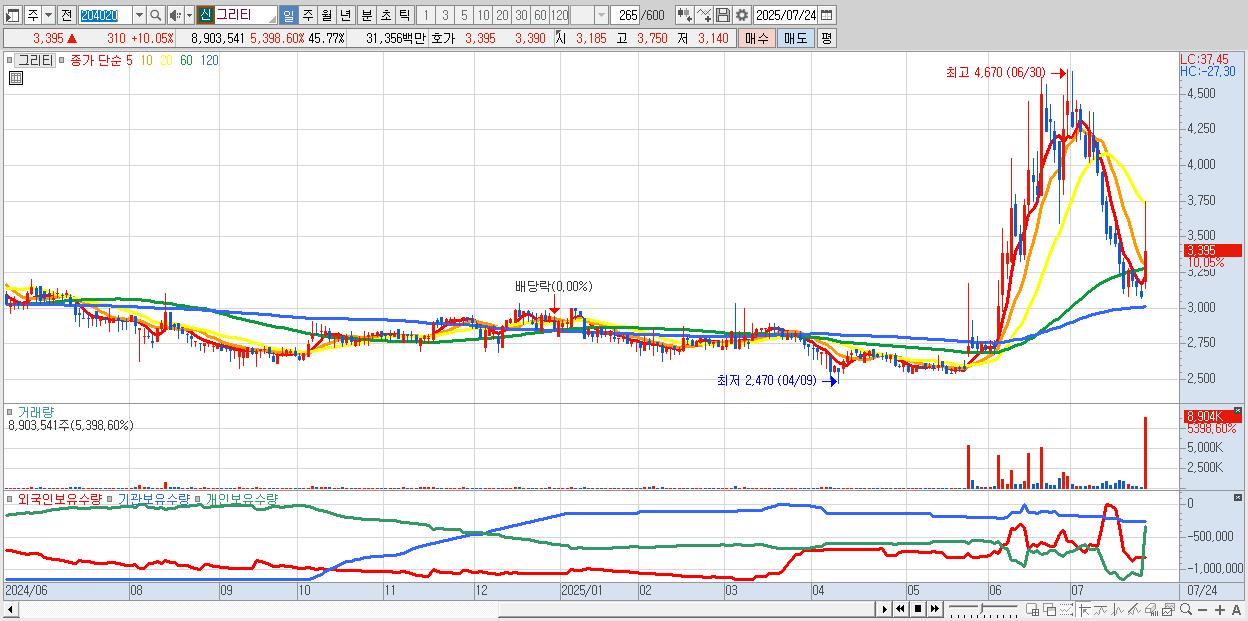1248x621 pixels.
Task: Select the 틱 tick period tab
Action: point(404,15)
